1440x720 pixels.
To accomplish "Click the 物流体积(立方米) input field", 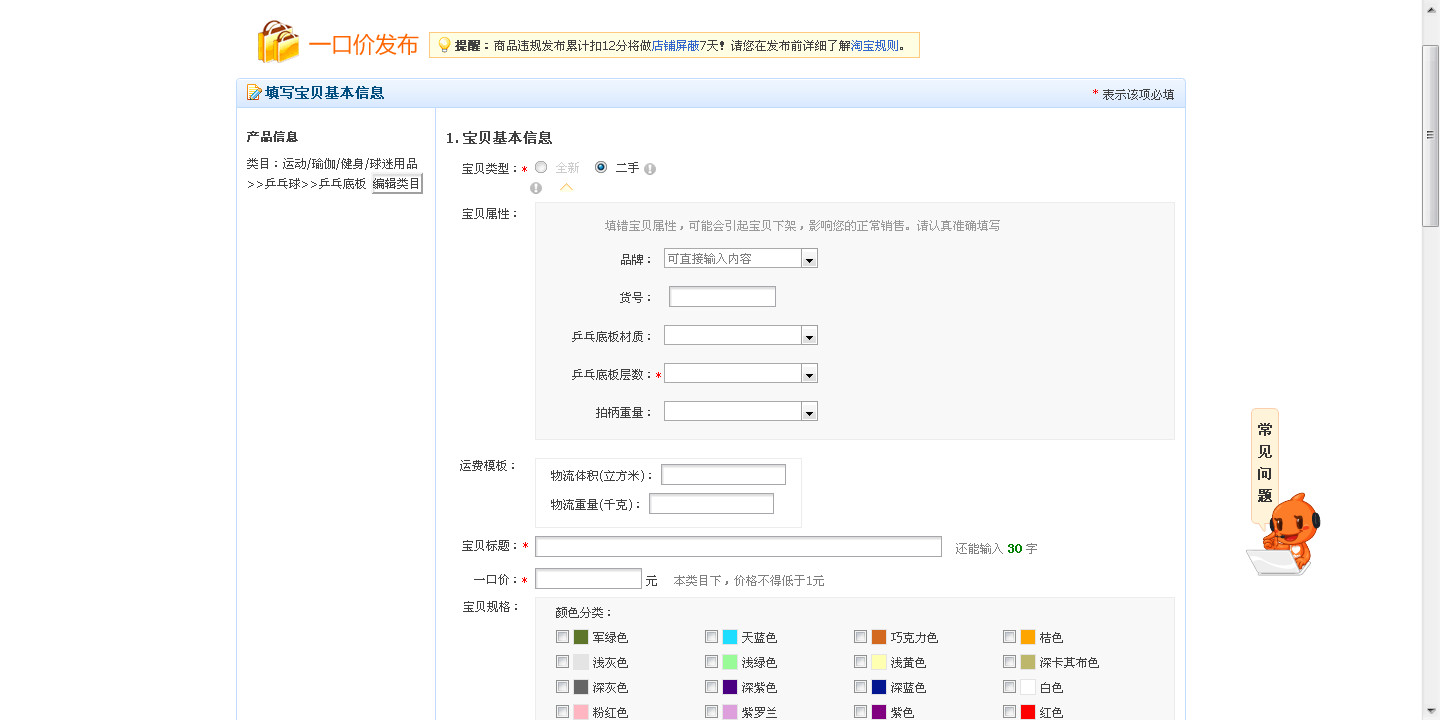I will pos(723,475).
